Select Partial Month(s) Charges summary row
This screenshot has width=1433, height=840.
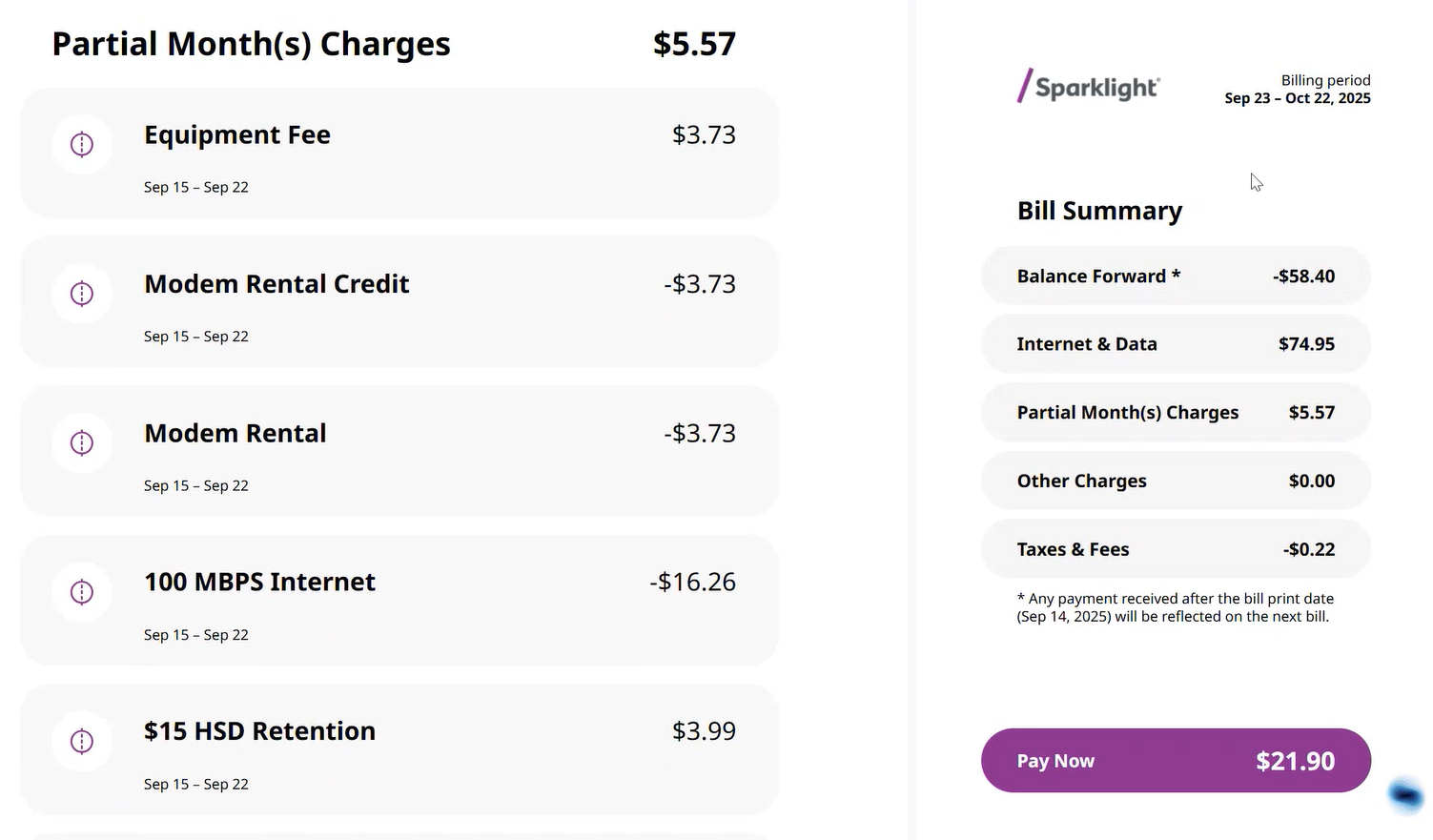(x=1176, y=413)
